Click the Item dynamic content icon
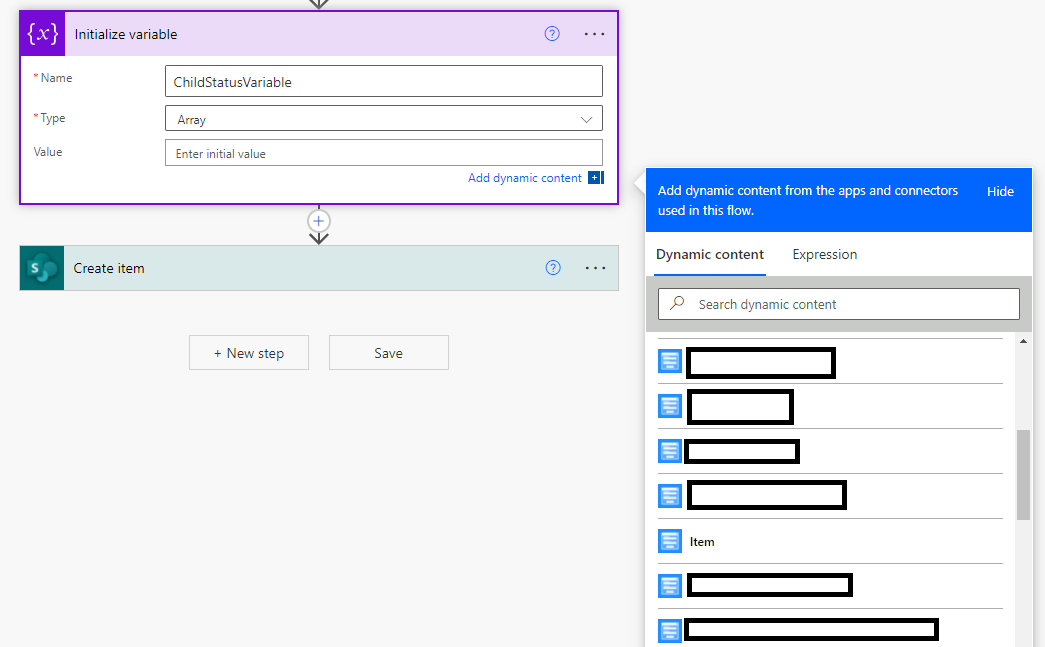1045x647 pixels. (669, 541)
